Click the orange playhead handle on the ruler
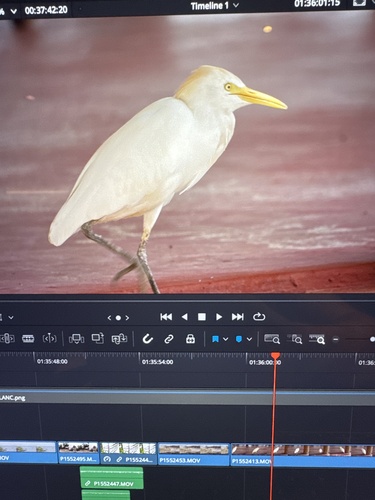The height and width of the screenshot is (500, 375). pos(275,356)
